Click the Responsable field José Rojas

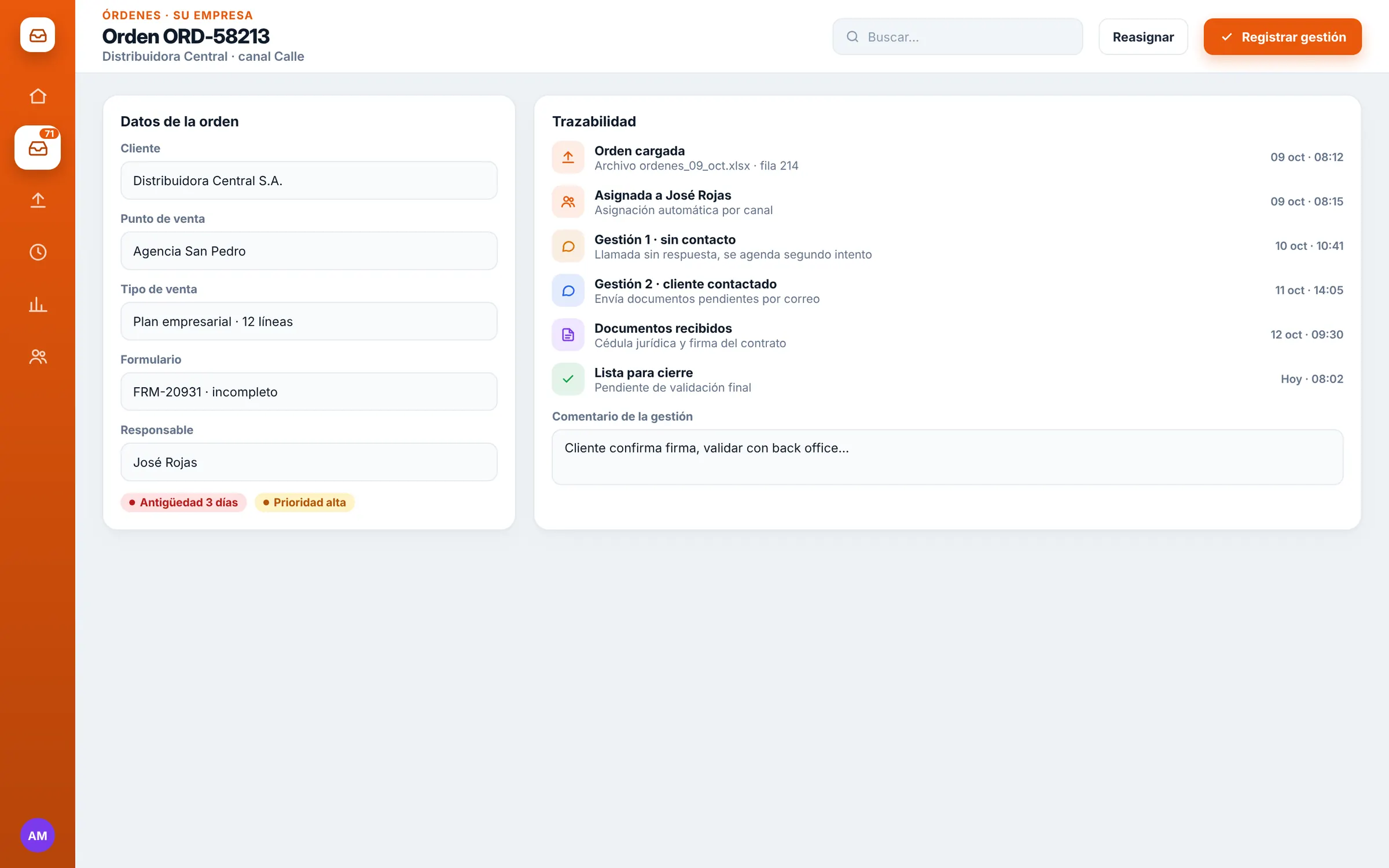point(309,462)
